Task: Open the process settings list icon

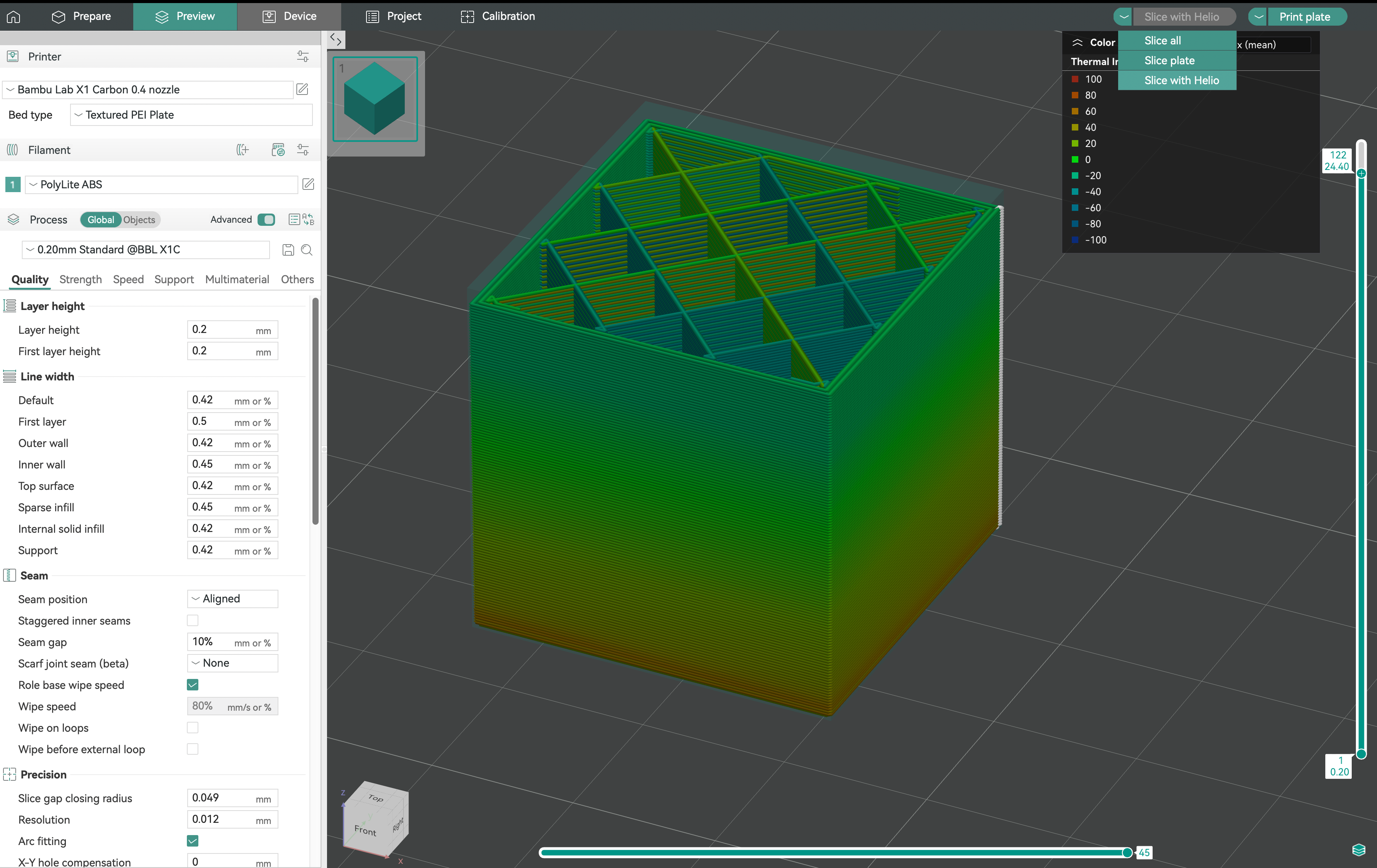Action: [x=294, y=219]
